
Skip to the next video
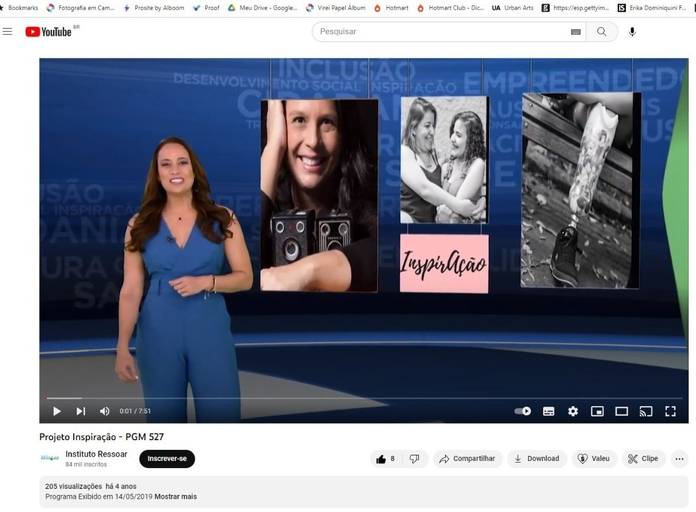(x=81, y=411)
